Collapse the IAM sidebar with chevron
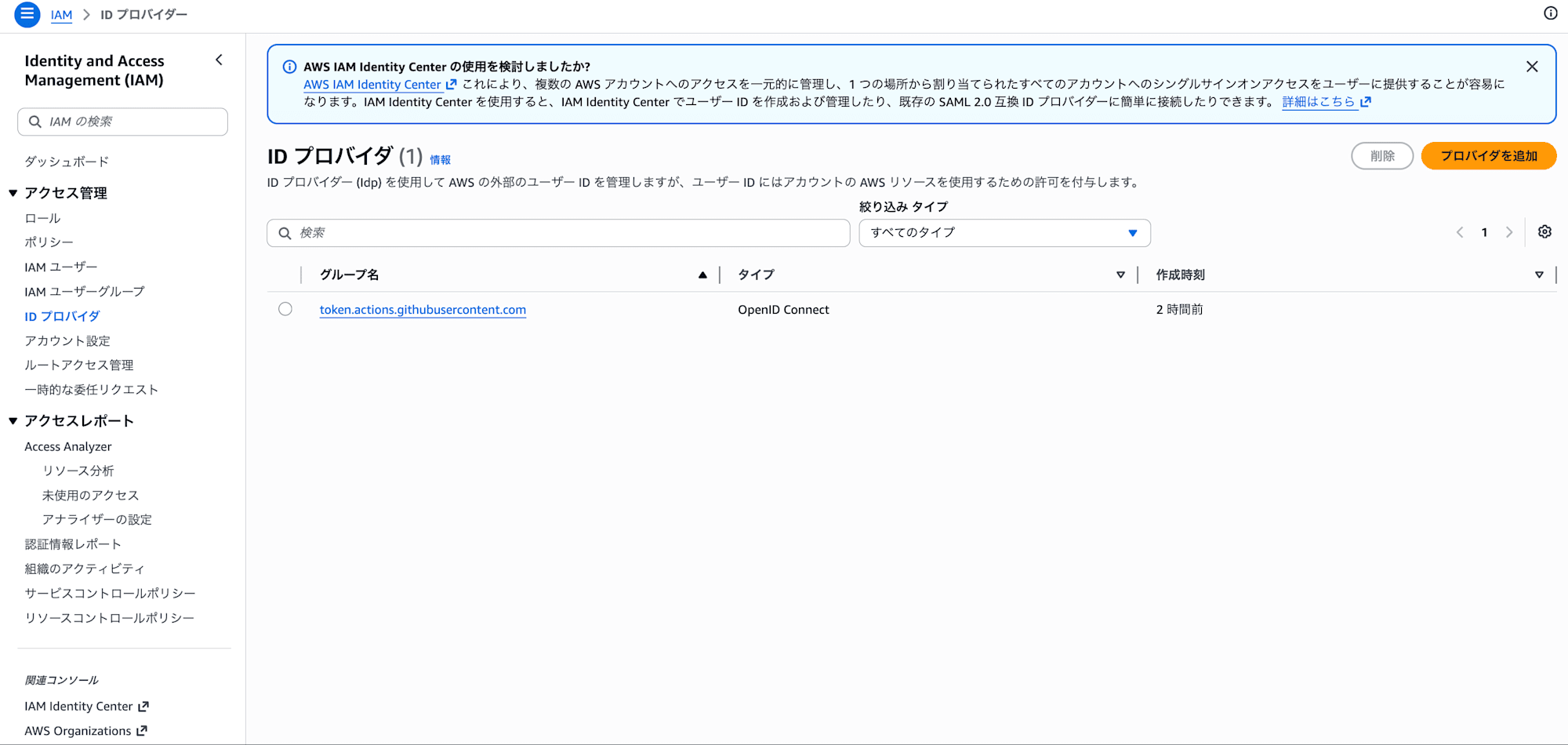1568x745 pixels. pyautogui.click(x=219, y=60)
